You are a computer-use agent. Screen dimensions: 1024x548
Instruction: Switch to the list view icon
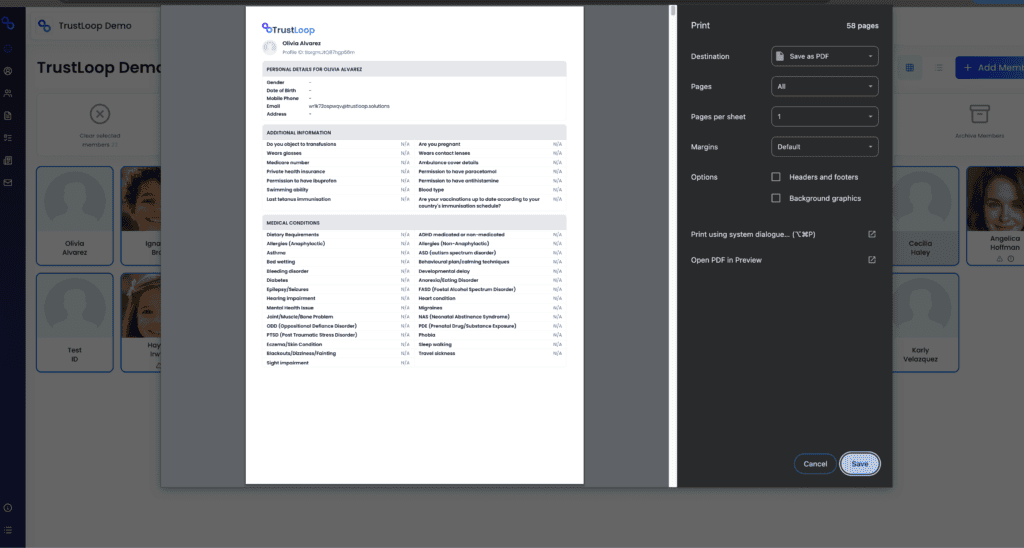pos(938,68)
